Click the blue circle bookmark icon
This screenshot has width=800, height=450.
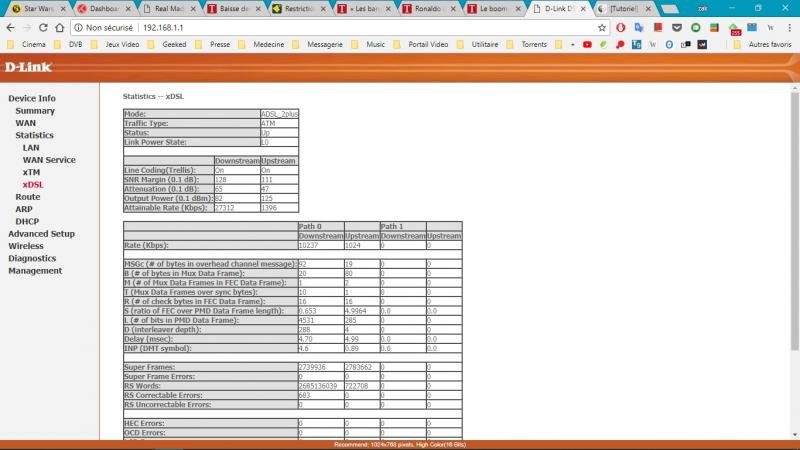[x=669, y=44]
